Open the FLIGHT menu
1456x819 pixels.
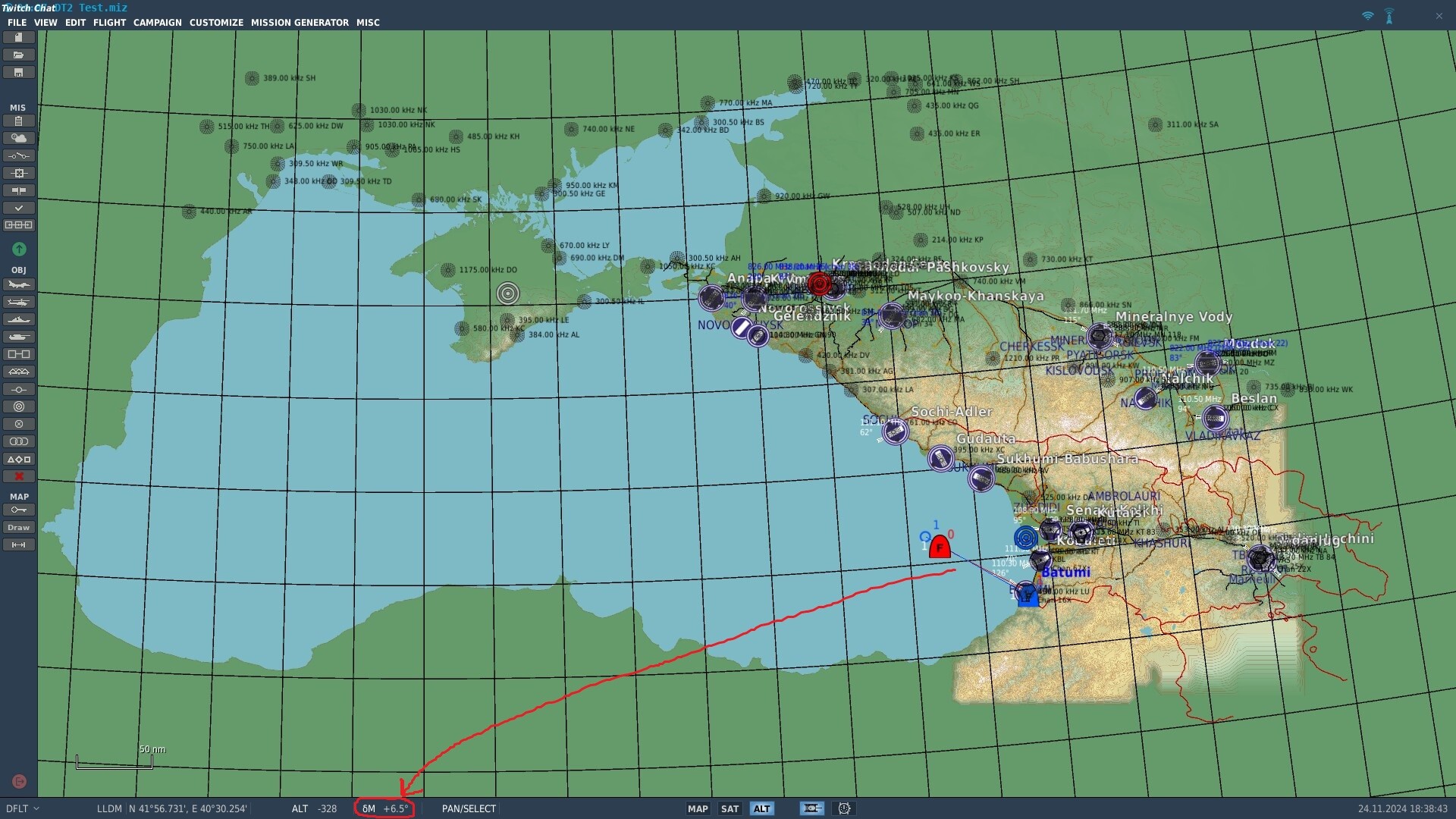point(109,23)
